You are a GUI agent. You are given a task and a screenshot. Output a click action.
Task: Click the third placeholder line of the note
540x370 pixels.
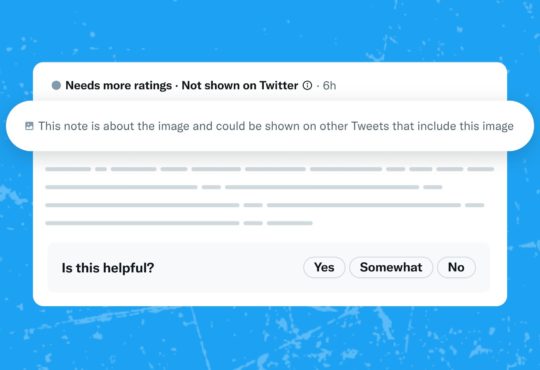(x=264, y=205)
